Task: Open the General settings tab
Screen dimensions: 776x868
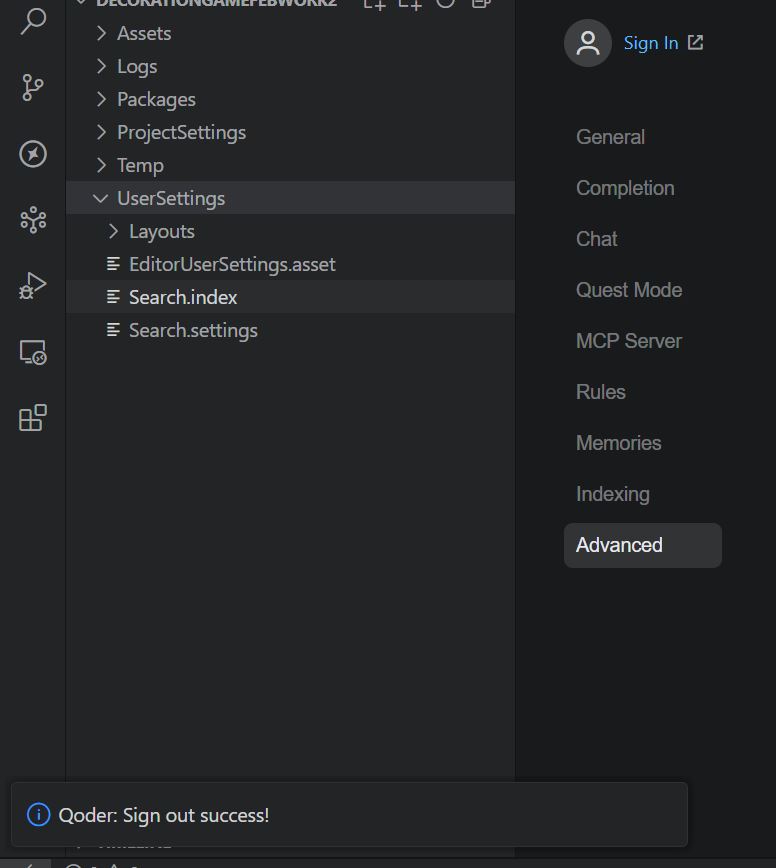Action: point(643,137)
